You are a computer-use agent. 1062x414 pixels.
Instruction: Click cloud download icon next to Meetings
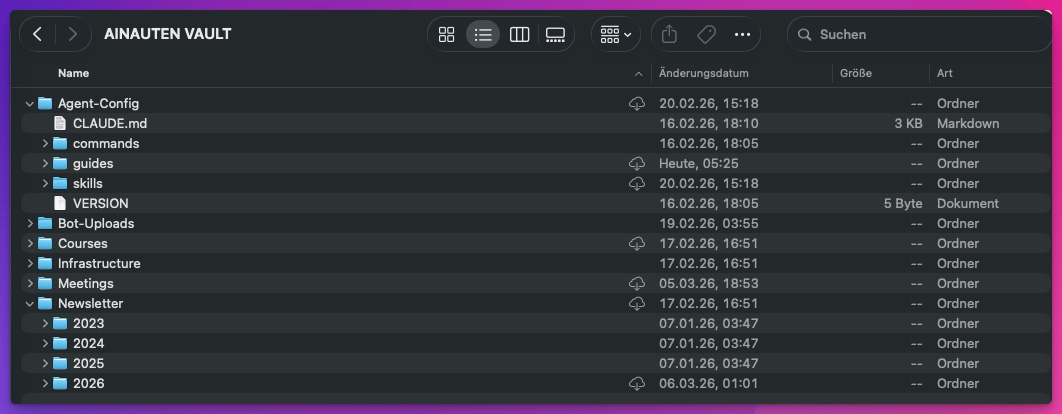point(636,283)
